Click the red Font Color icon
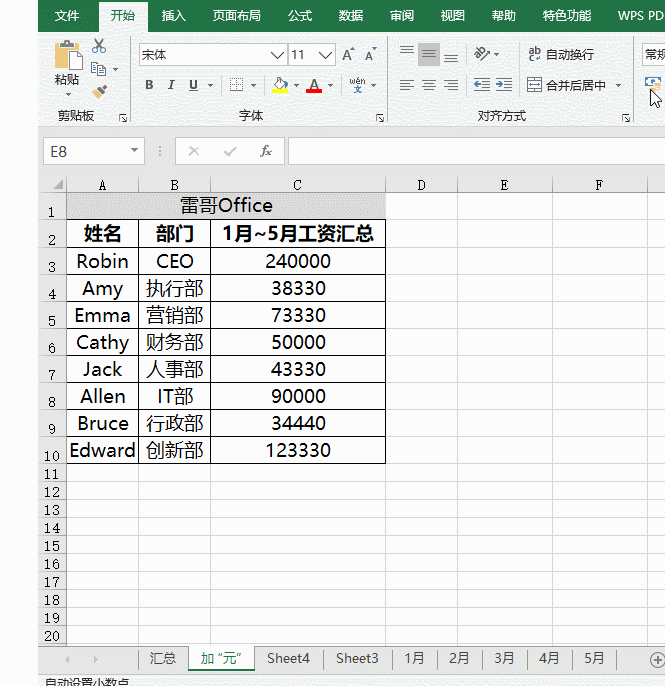Viewport: 665px width, 686px height. point(314,85)
